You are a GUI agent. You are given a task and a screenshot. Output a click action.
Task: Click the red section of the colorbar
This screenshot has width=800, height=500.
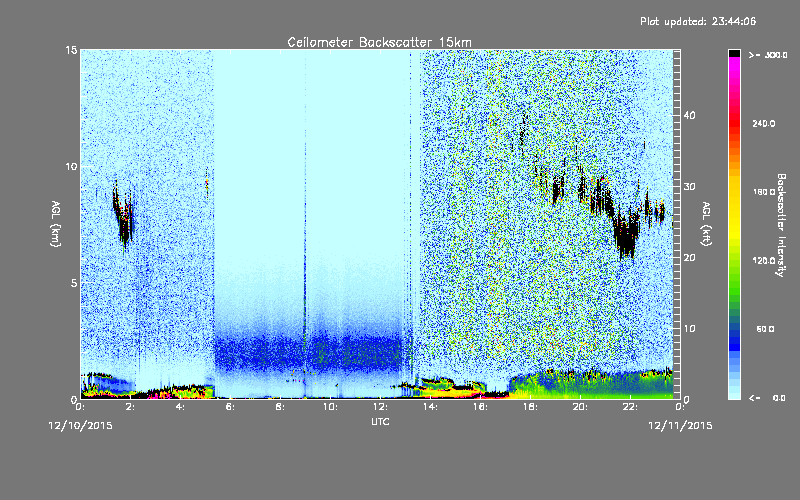point(734,124)
